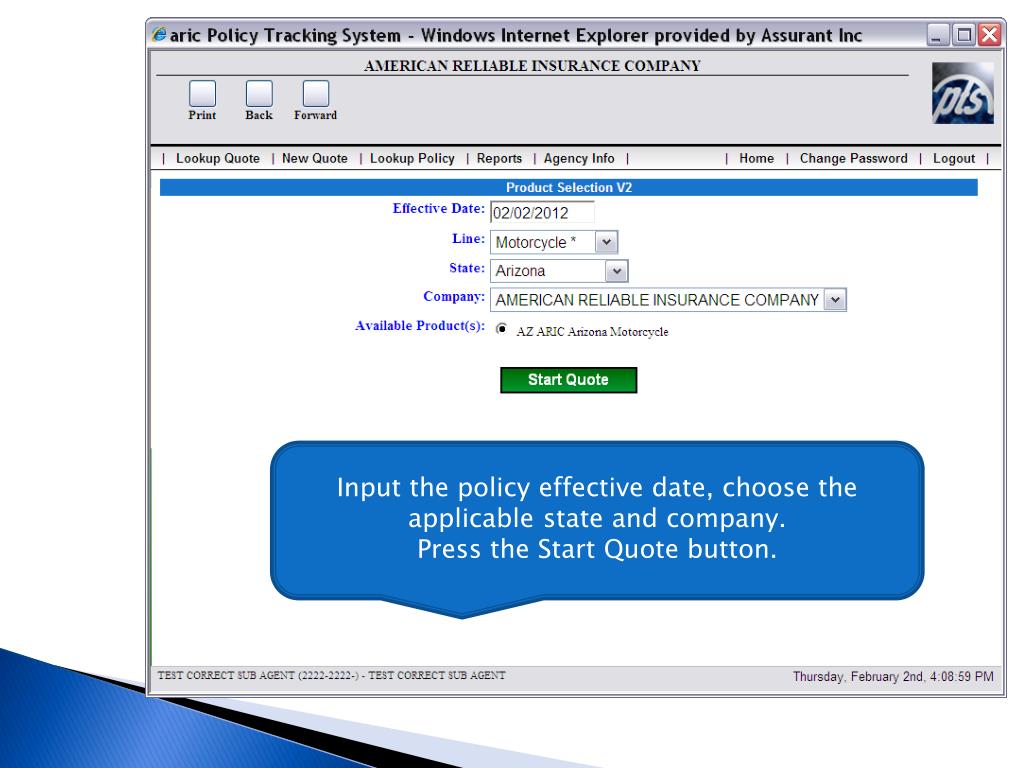Click the Effective Date field label

pos(438,208)
